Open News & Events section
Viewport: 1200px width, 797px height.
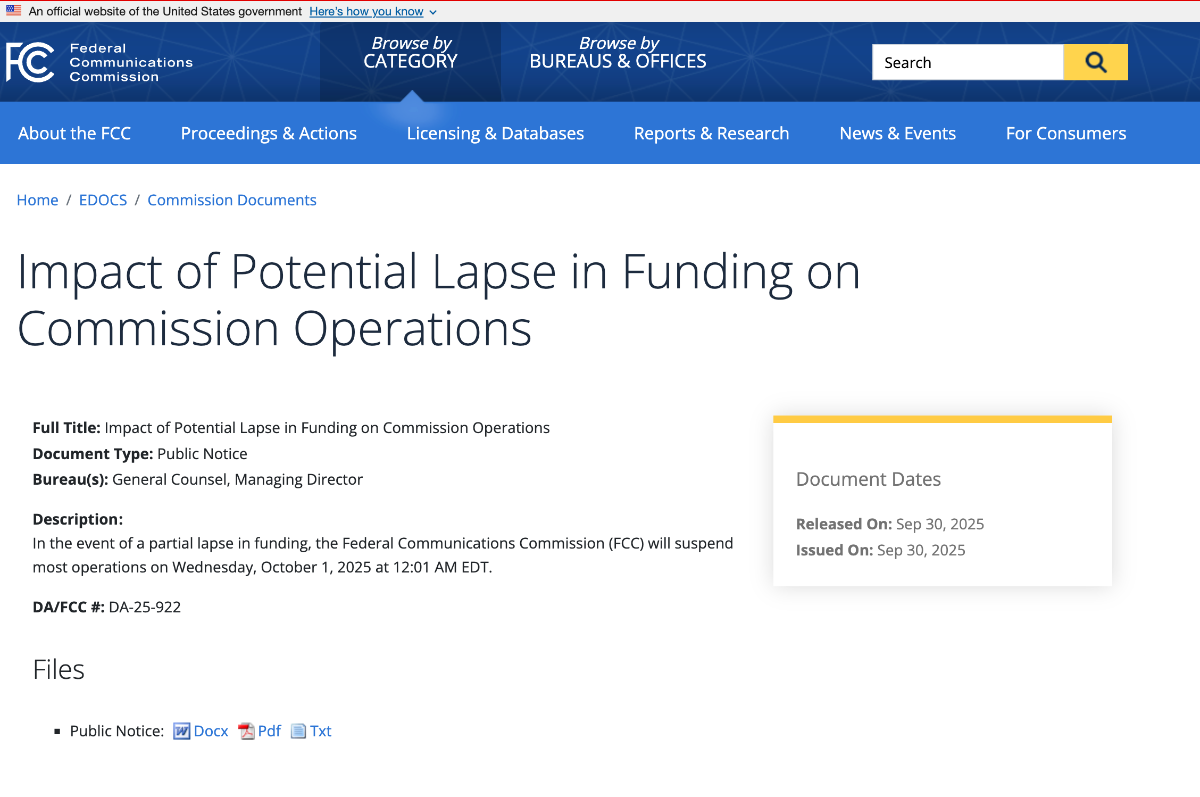pos(897,133)
